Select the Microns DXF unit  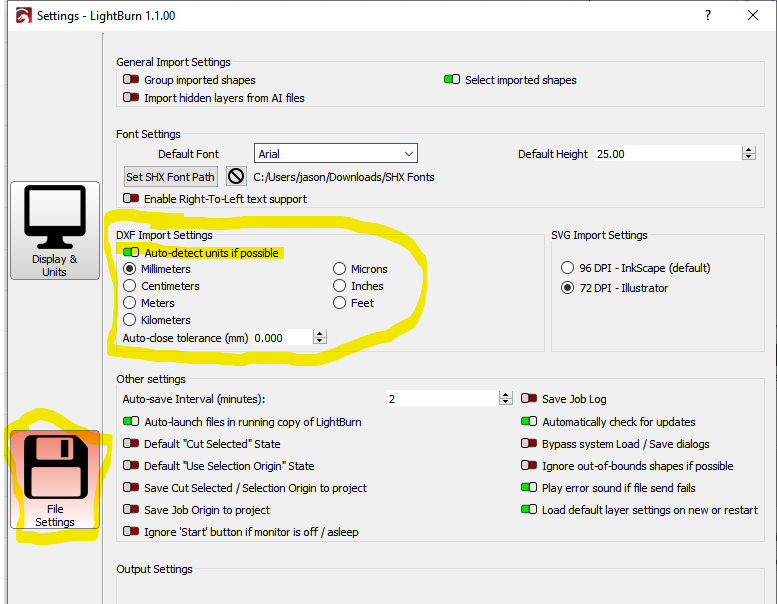click(x=339, y=269)
